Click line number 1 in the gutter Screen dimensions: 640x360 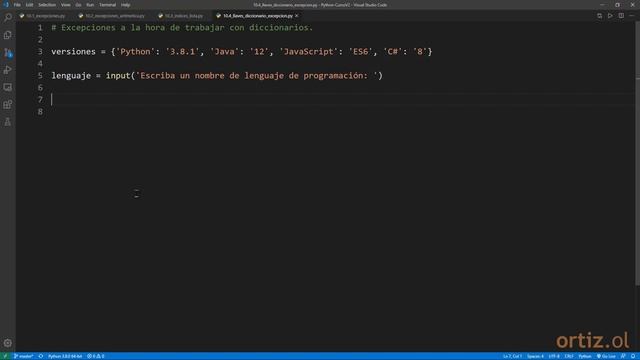click(x=40, y=28)
